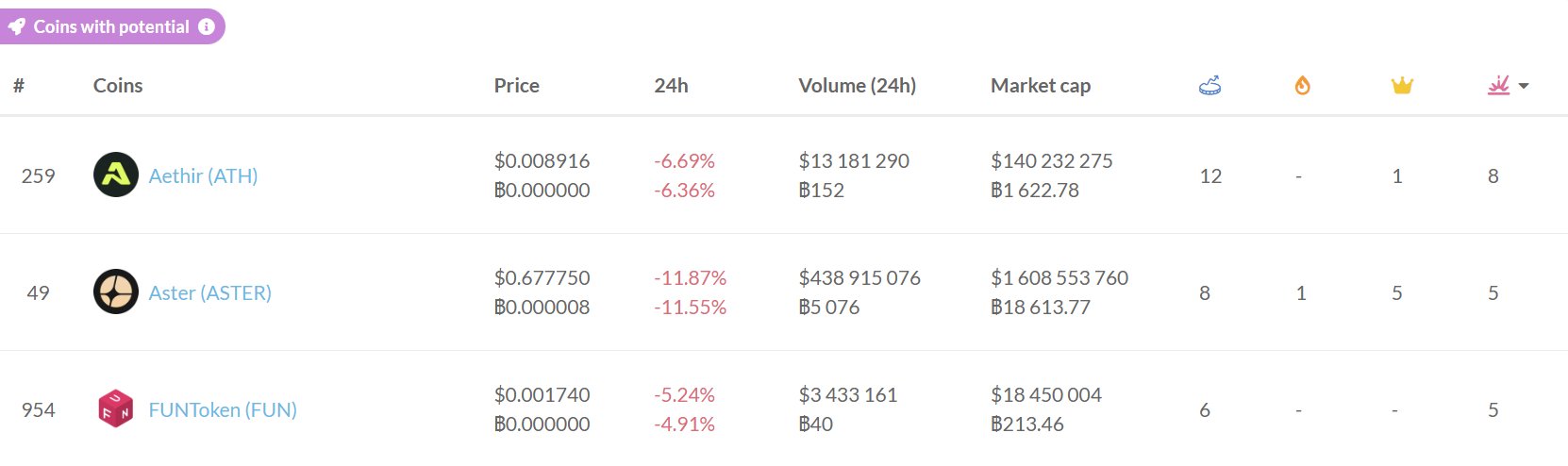Screen dimensions: 1568x466
Task: Sort the table by Price column
Action: click(516, 86)
